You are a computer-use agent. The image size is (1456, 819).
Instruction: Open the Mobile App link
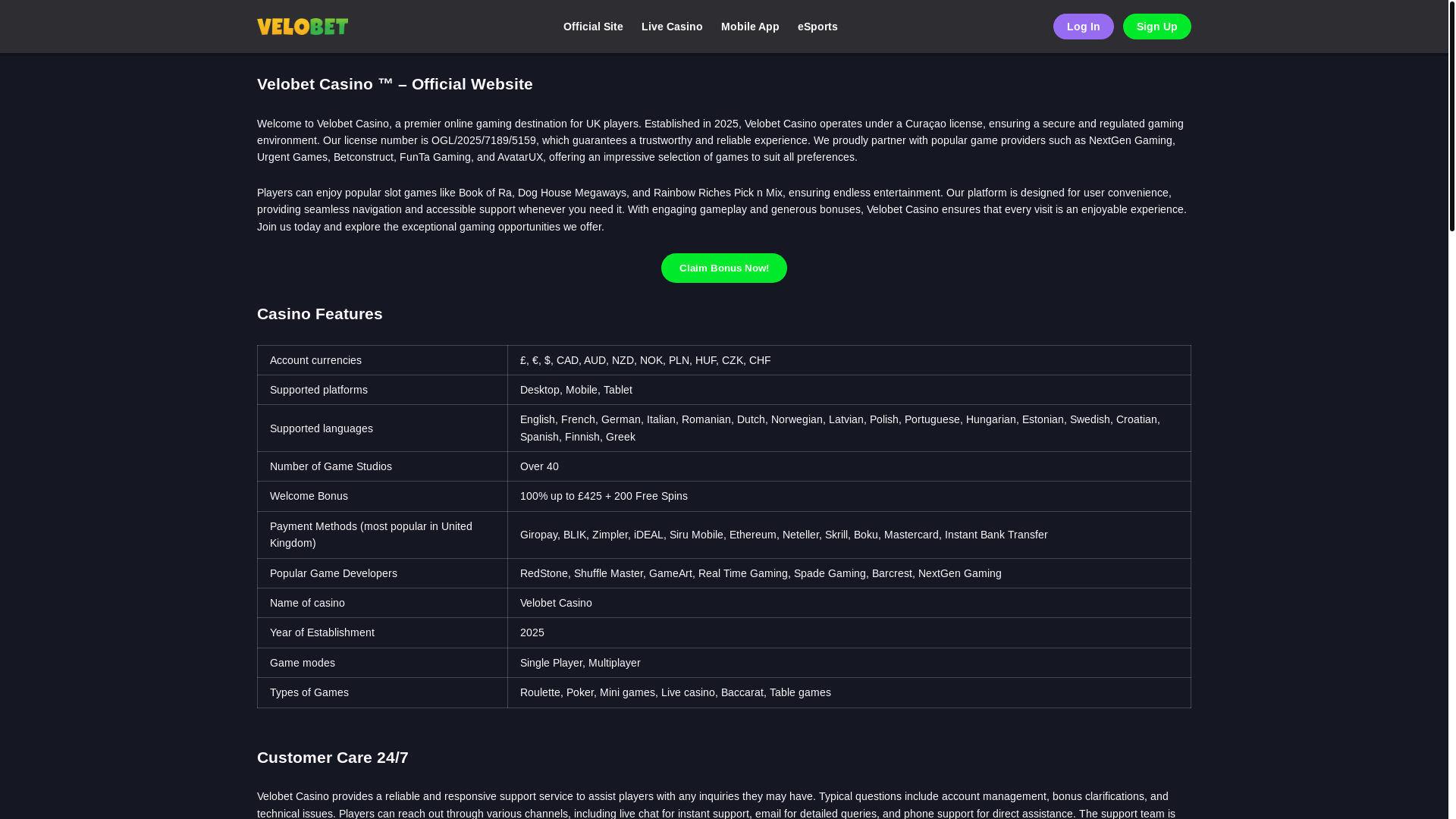[x=750, y=27]
